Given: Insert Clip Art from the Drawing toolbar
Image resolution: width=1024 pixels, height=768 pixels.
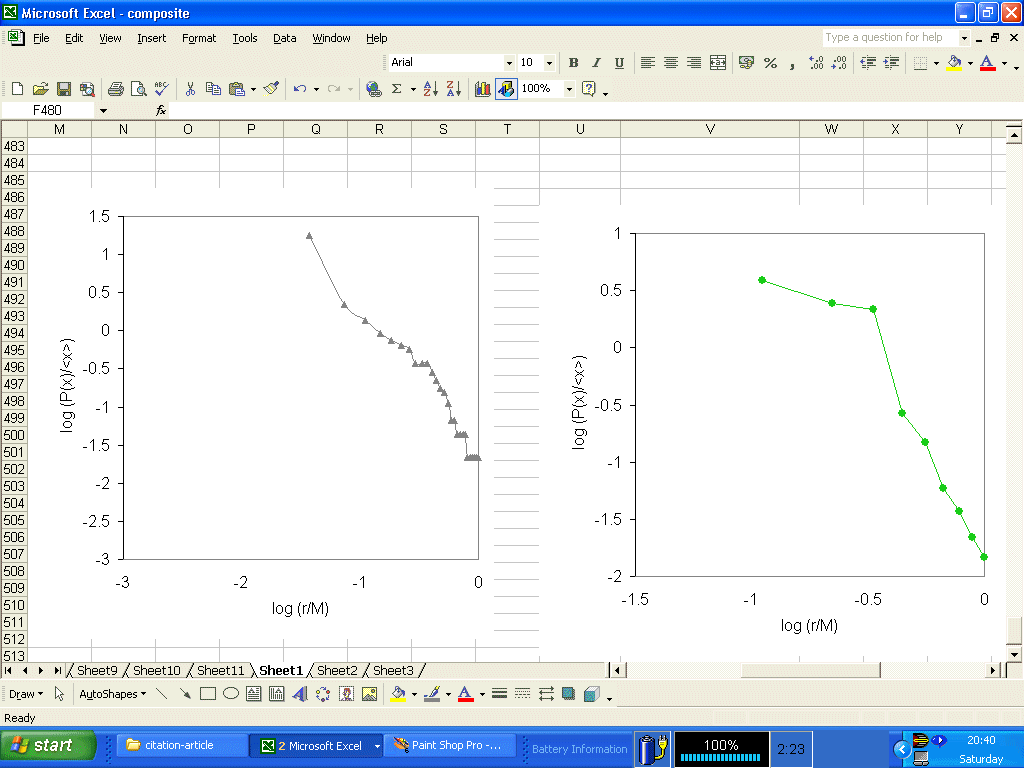Looking at the screenshot, I should tap(346, 694).
